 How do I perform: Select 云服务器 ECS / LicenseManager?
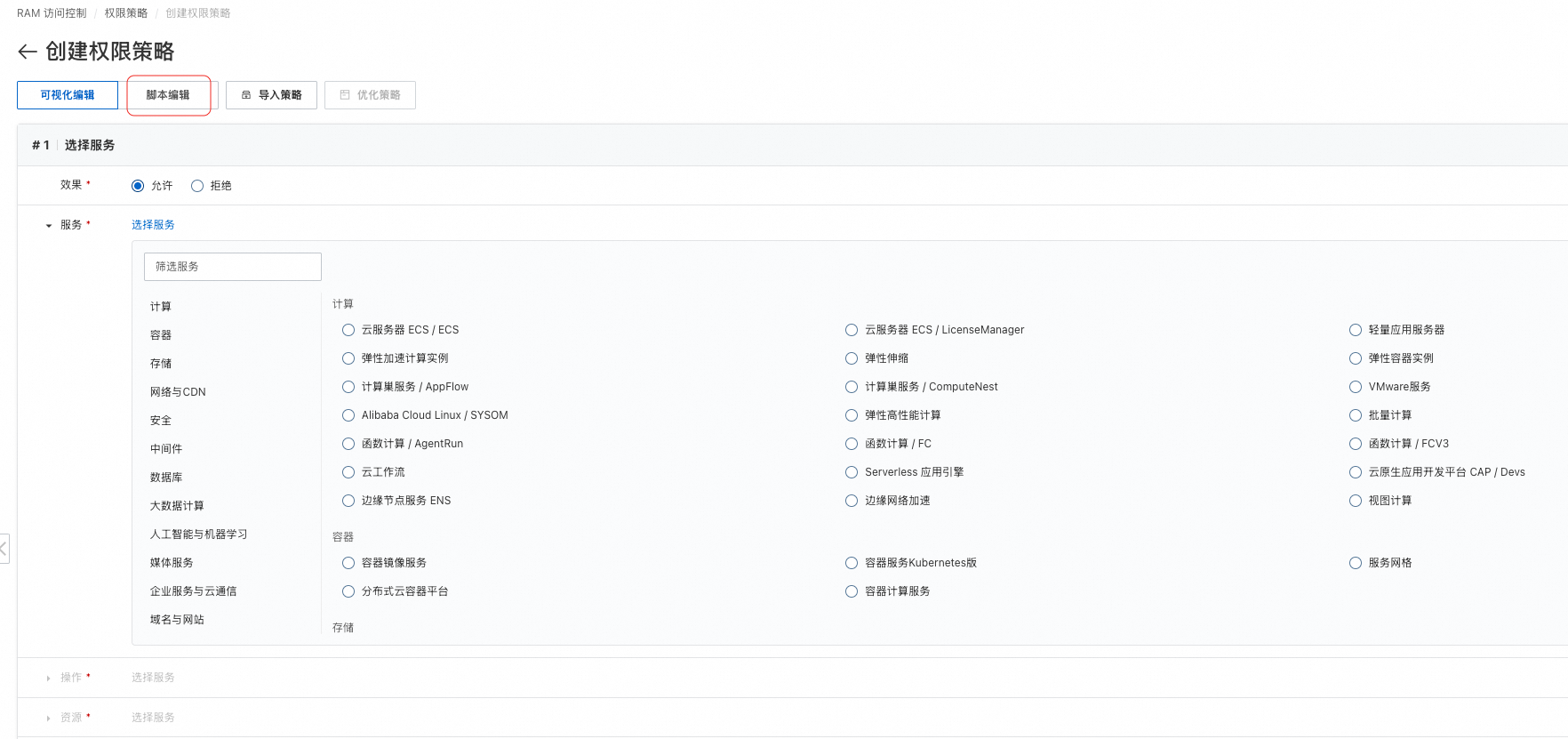[x=852, y=330]
